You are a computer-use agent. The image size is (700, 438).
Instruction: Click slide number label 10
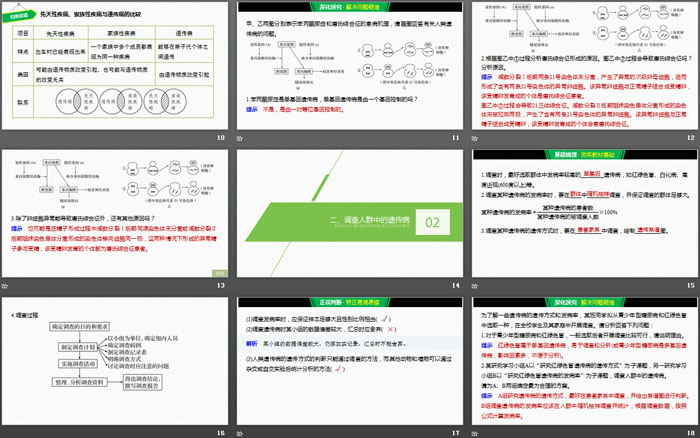[221, 138]
